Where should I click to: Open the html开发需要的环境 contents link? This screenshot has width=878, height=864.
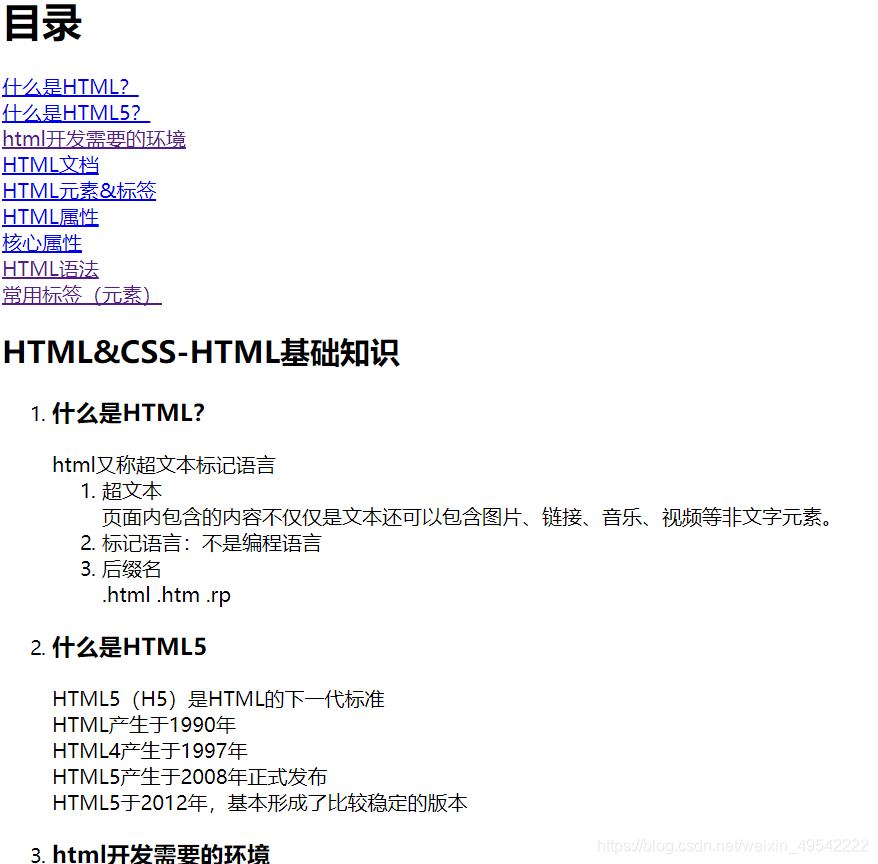[x=94, y=139]
